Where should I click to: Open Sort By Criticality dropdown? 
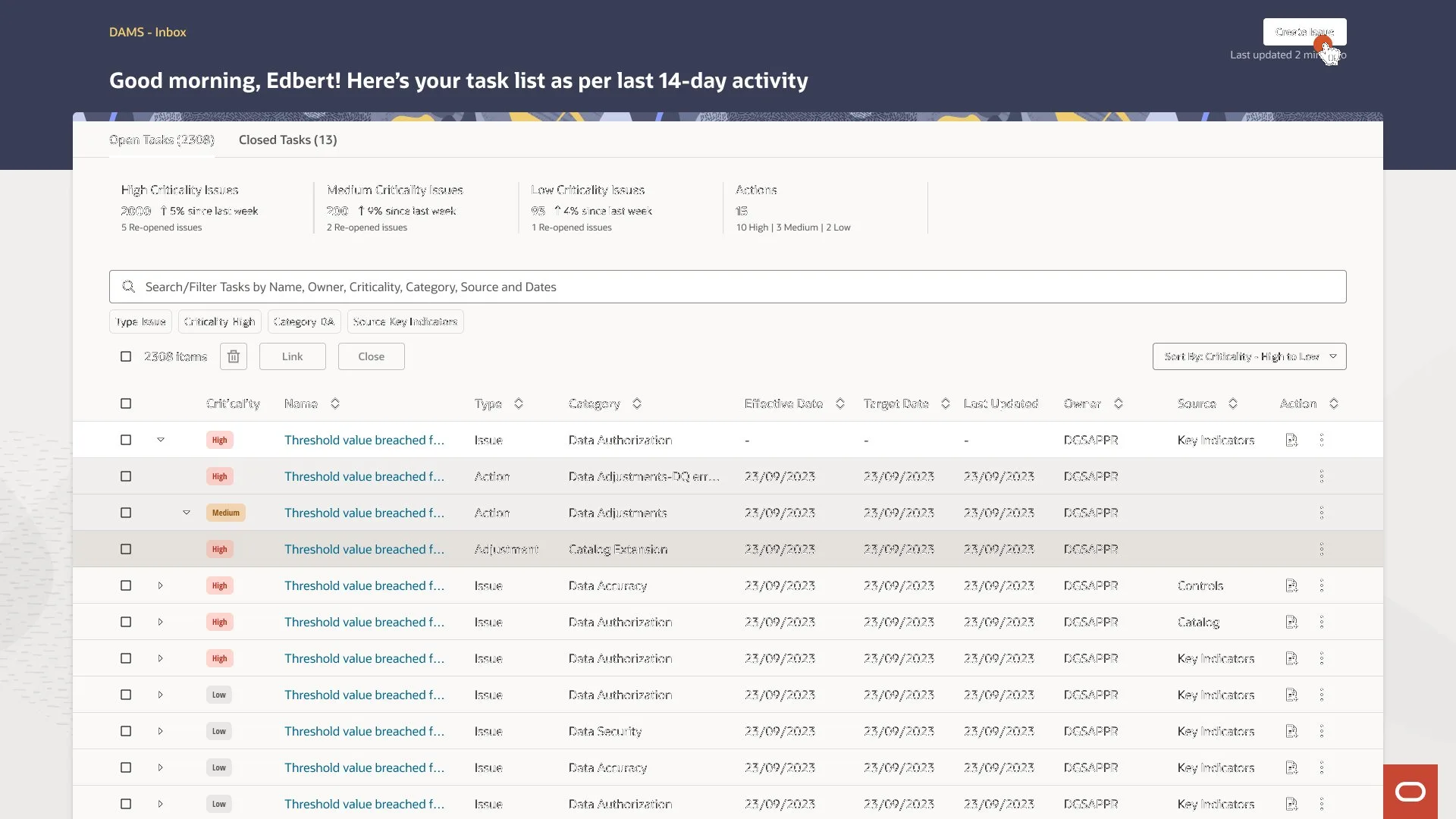pyautogui.click(x=1249, y=356)
